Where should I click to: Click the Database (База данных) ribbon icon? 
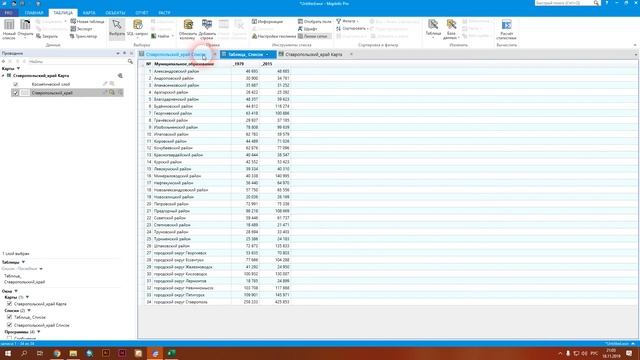[451, 29]
